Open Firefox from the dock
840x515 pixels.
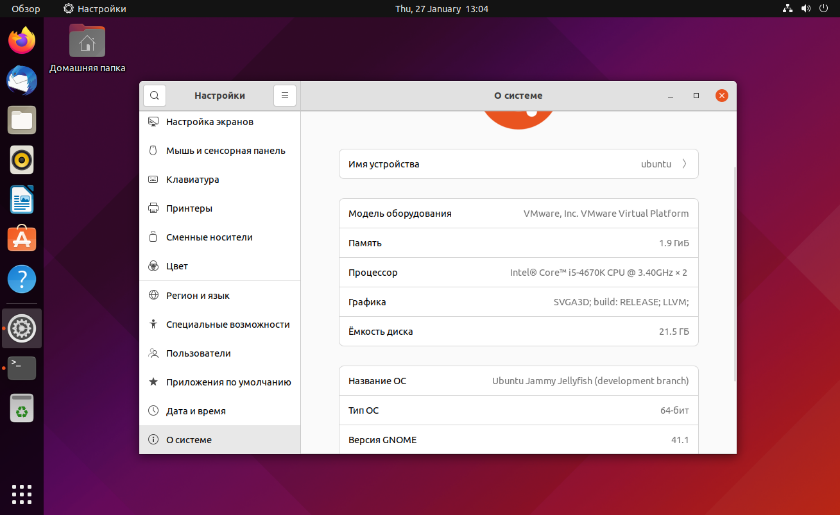[x=21, y=41]
